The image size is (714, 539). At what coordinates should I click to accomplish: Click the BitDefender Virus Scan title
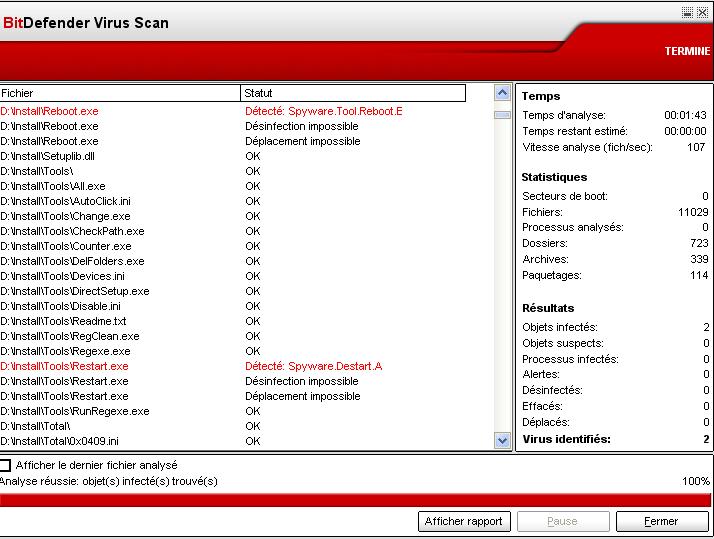point(86,23)
